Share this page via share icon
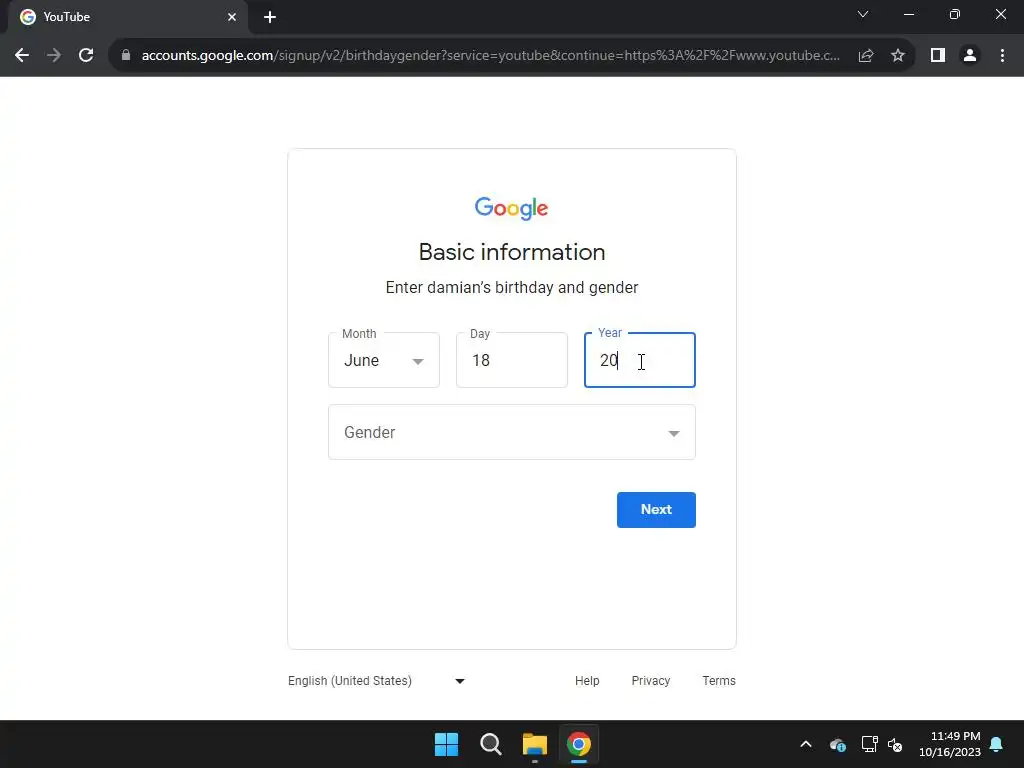The image size is (1024, 768). (x=866, y=56)
